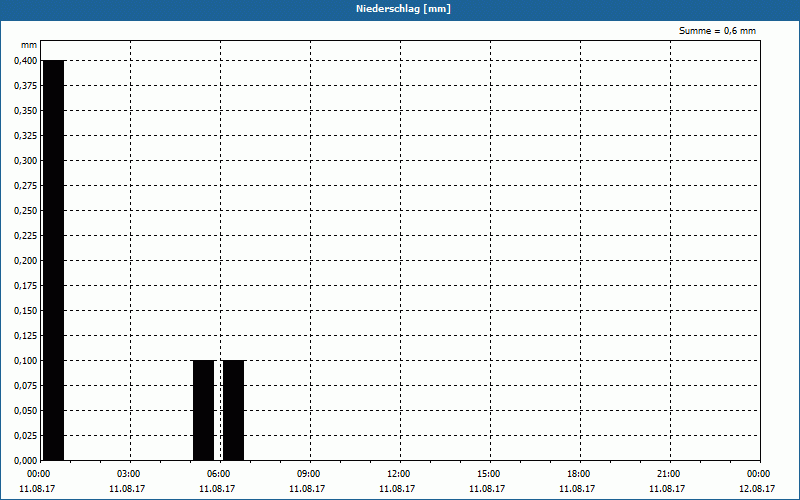800x500 pixels.
Task: Click the 03:00 time axis label
Action: point(129,474)
